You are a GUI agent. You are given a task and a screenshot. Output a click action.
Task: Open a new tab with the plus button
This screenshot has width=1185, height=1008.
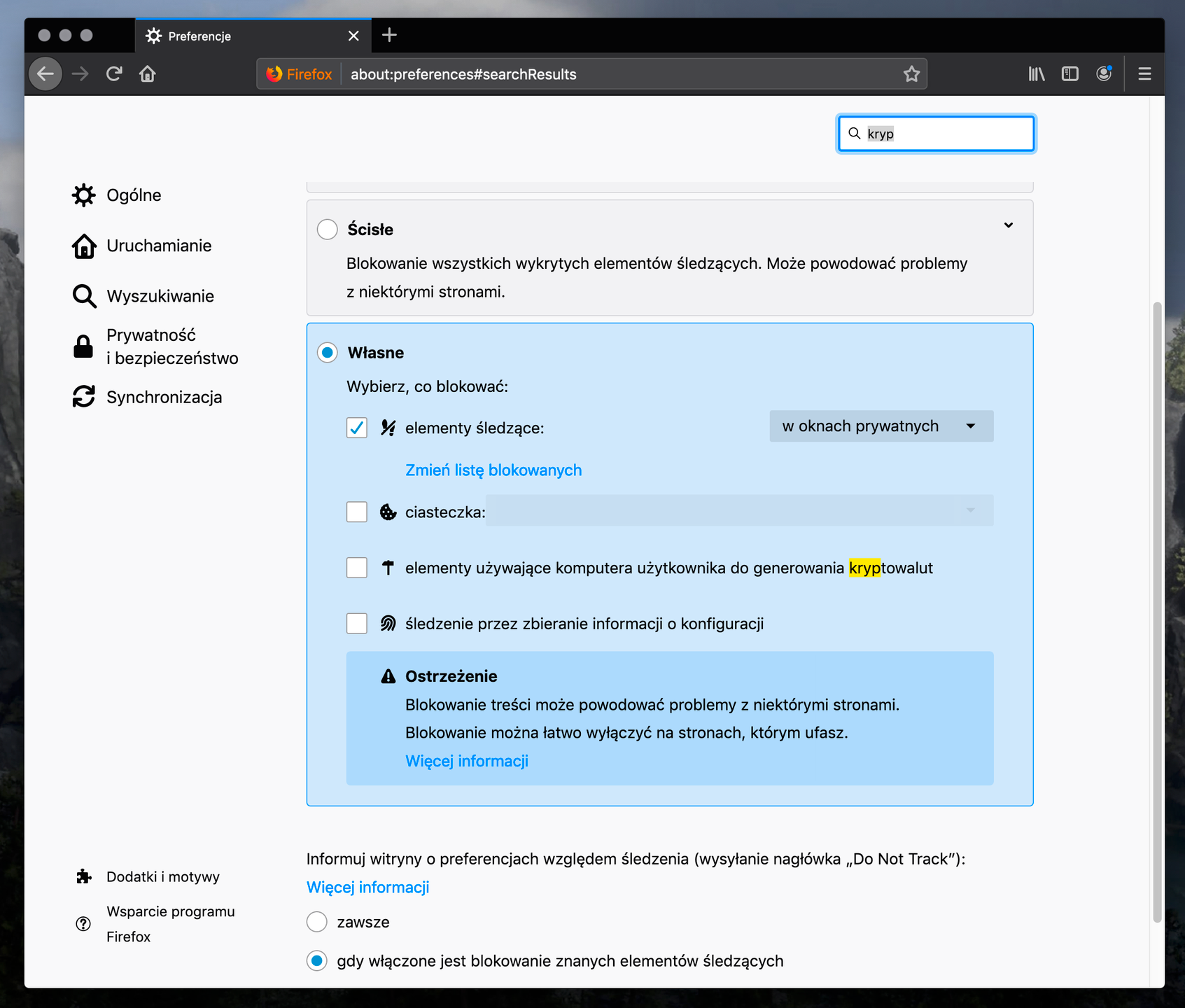[389, 35]
